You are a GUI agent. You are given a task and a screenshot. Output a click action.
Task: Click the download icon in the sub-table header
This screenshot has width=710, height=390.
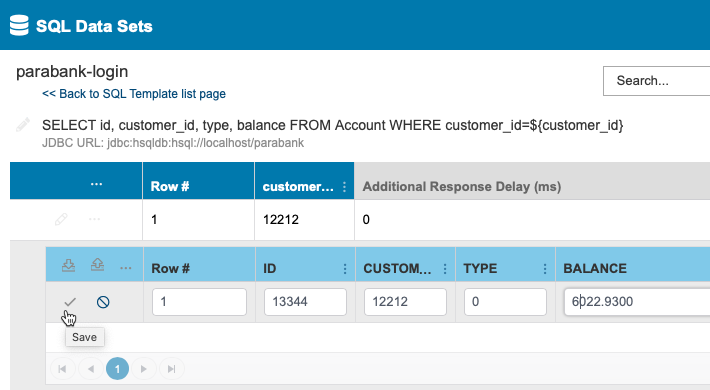pyautogui.click(x=68, y=265)
